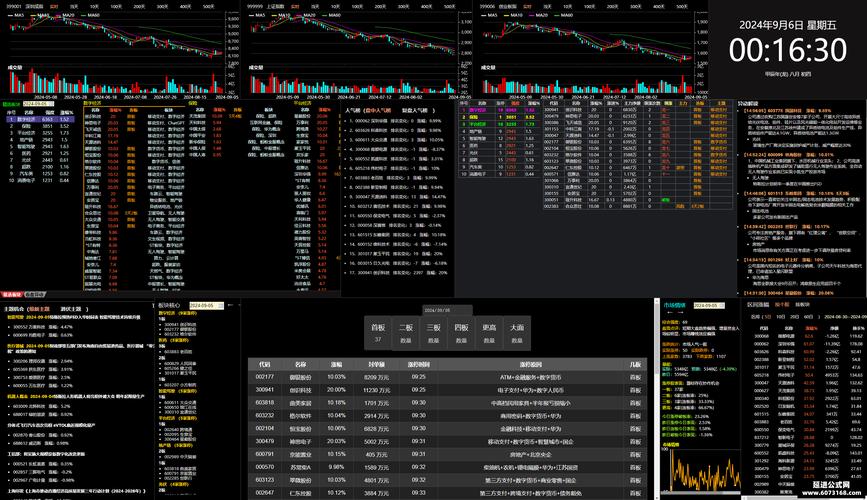Select 数字经济 row in the sector ranking
Screen dimensions: 867x500
click(25, 118)
